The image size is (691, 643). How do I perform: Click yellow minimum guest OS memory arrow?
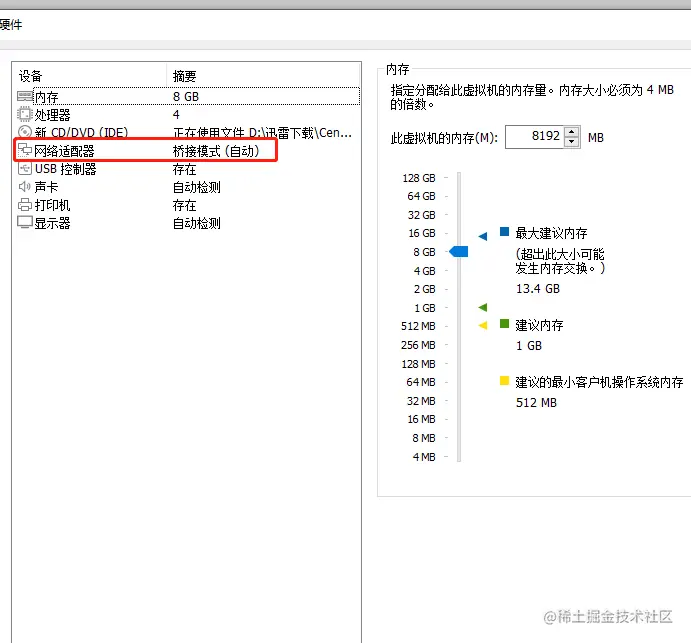point(483,325)
